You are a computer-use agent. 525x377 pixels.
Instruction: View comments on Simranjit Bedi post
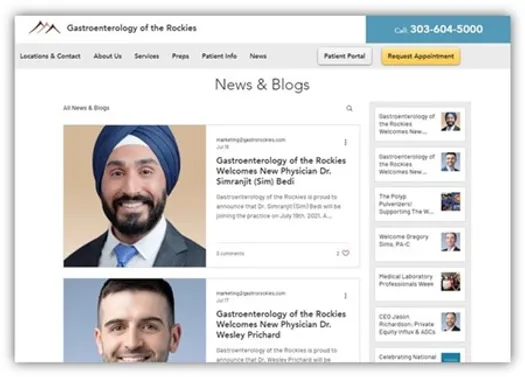point(230,253)
